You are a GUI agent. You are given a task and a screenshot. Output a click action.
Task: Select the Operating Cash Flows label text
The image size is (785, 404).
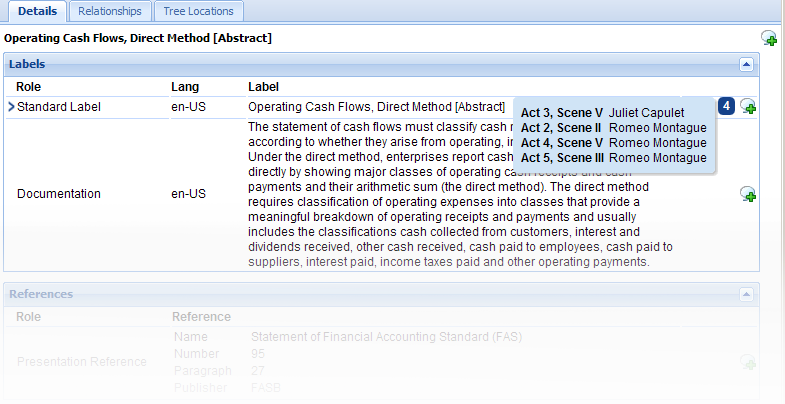coord(376,107)
